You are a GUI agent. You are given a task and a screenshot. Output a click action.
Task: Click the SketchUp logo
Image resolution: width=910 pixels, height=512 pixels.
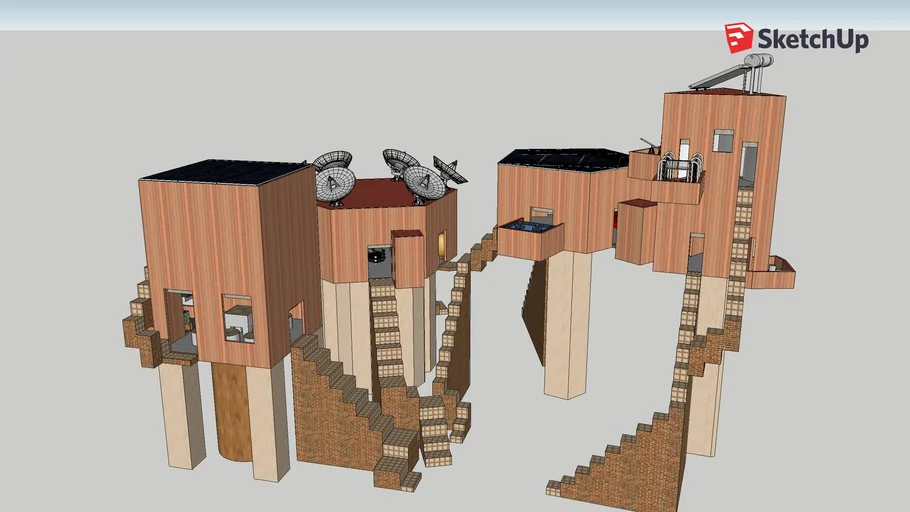[796, 38]
